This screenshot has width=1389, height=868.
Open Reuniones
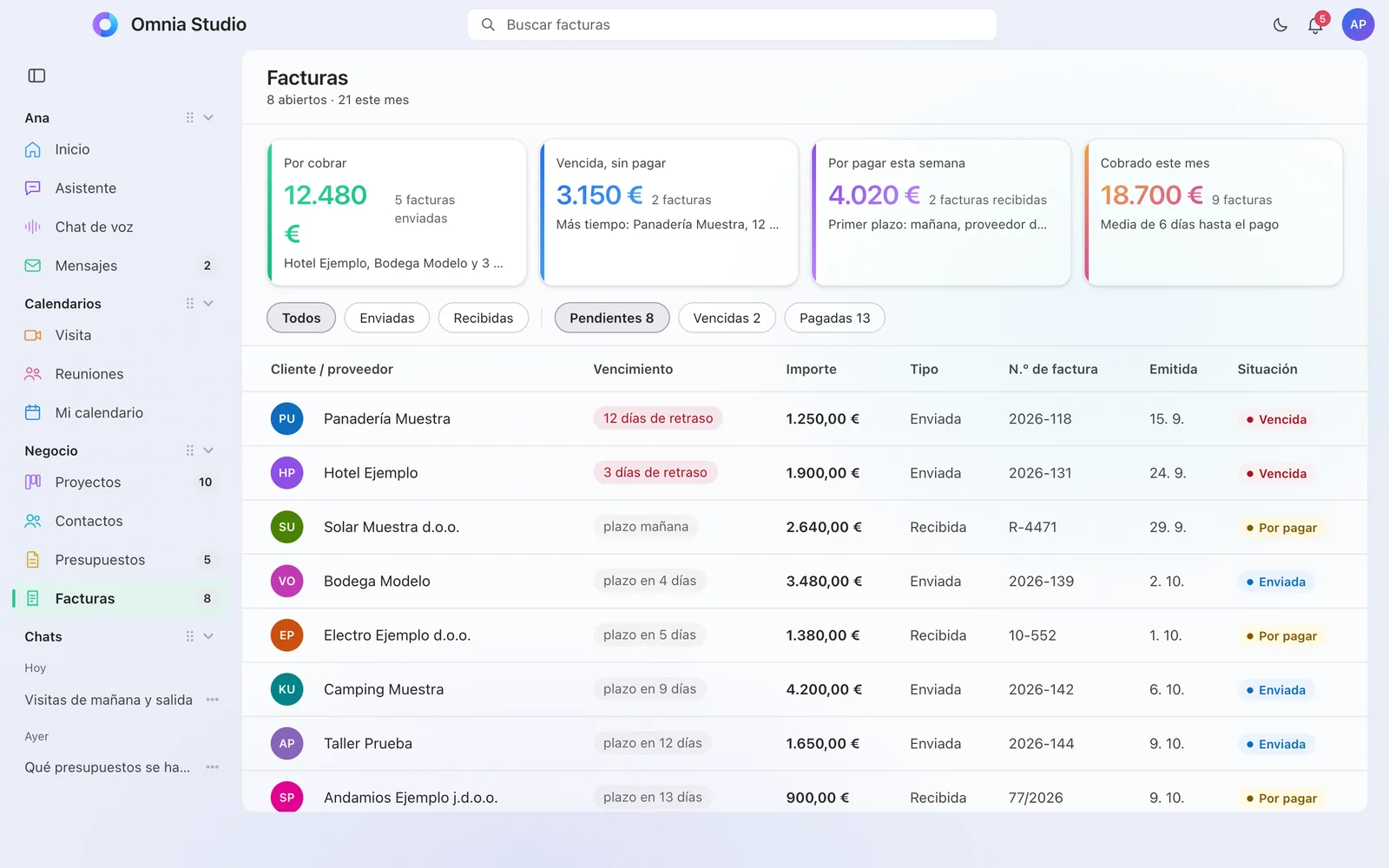pyautogui.click(x=119, y=374)
